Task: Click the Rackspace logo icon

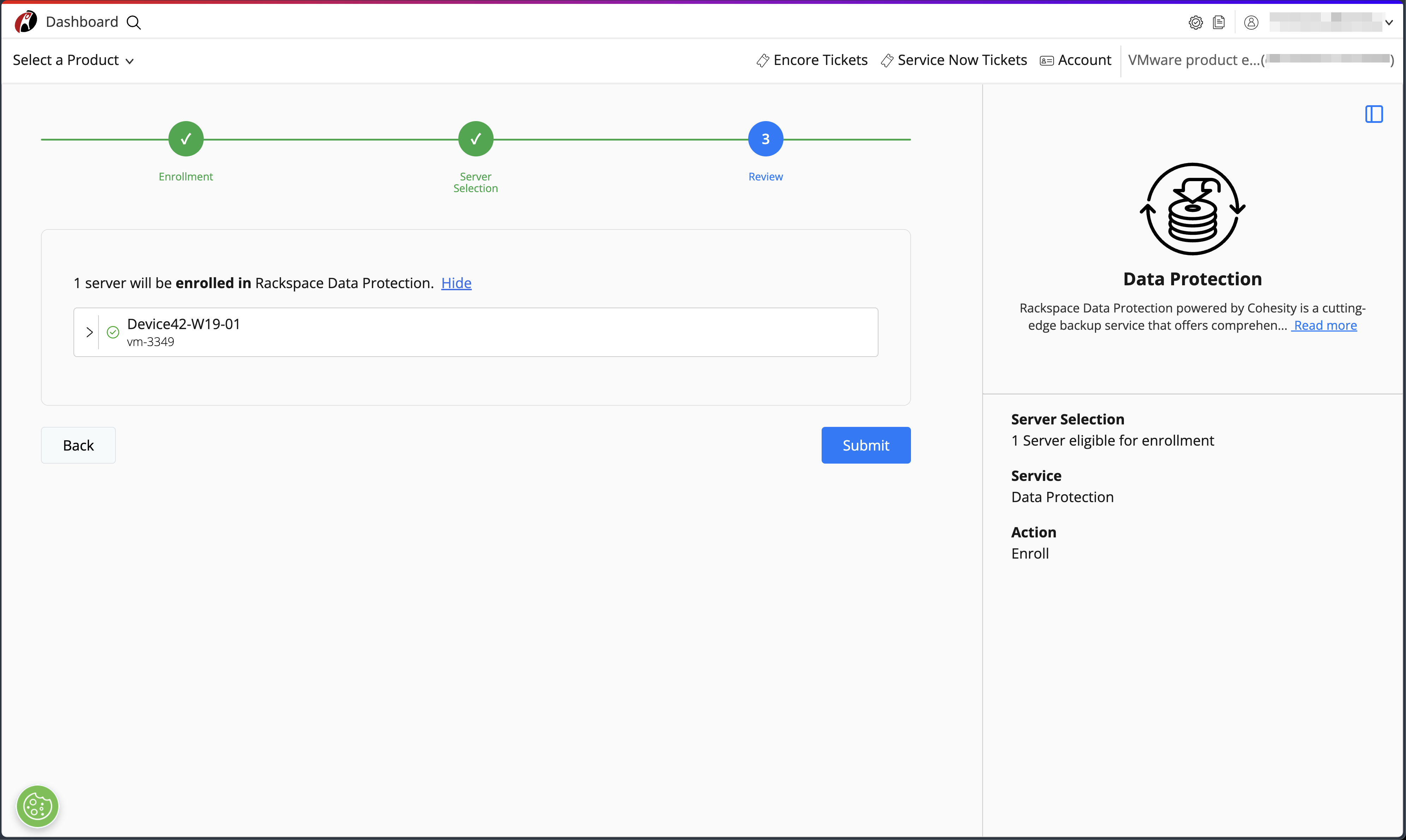Action: point(25,22)
